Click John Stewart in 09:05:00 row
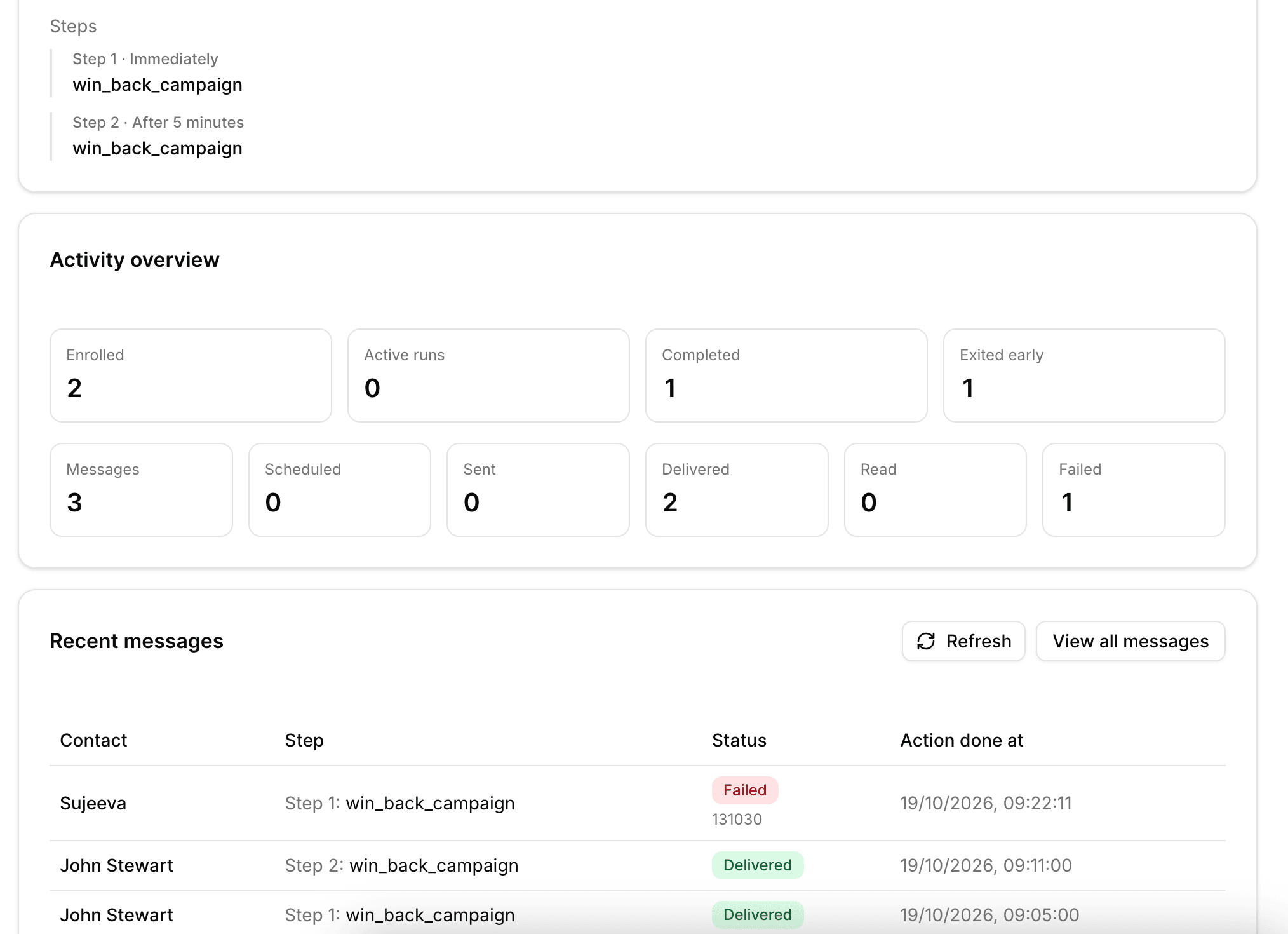The height and width of the screenshot is (934, 1288). click(x=116, y=915)
